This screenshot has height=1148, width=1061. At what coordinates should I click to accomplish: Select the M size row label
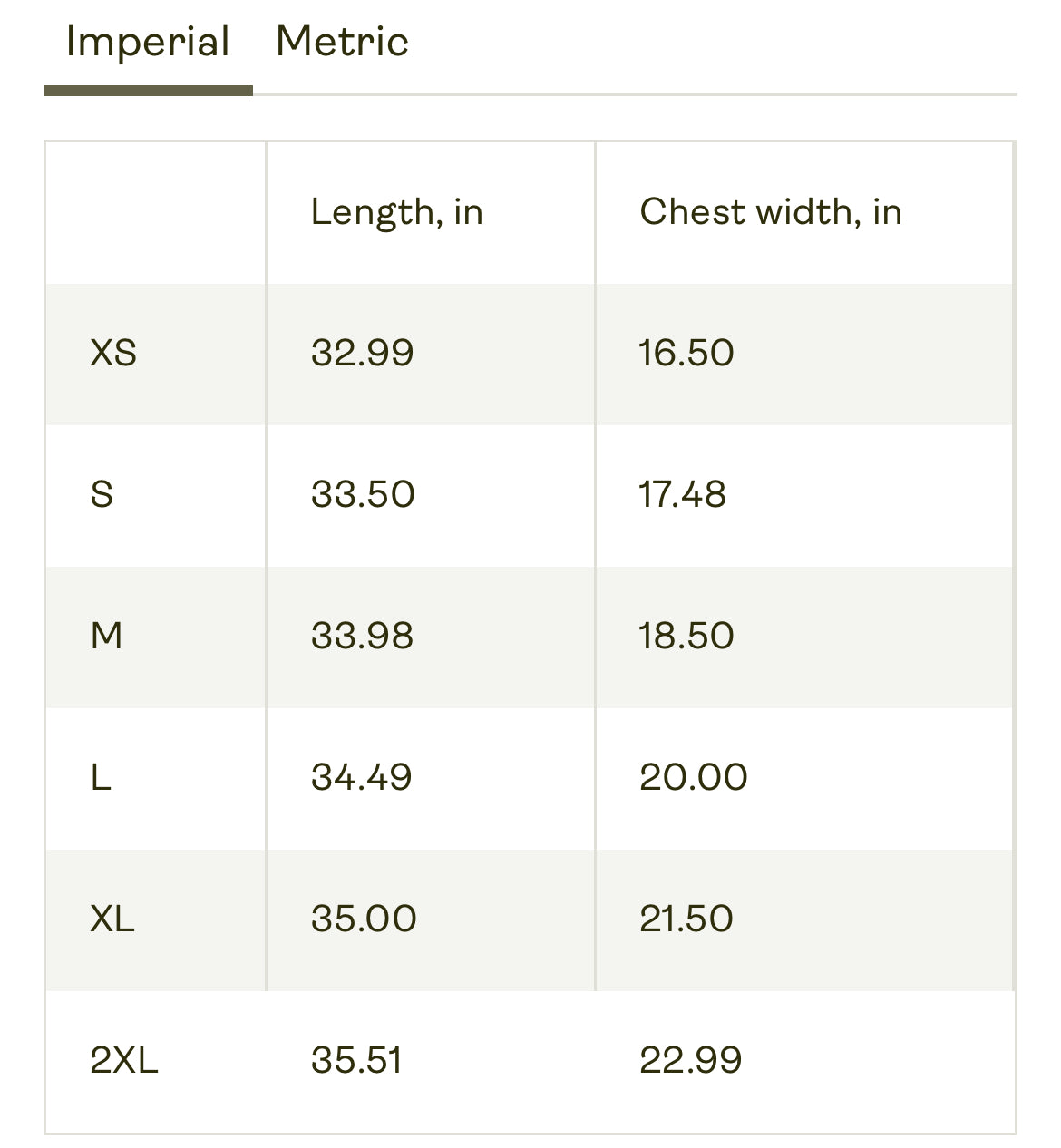pos(106,636)
